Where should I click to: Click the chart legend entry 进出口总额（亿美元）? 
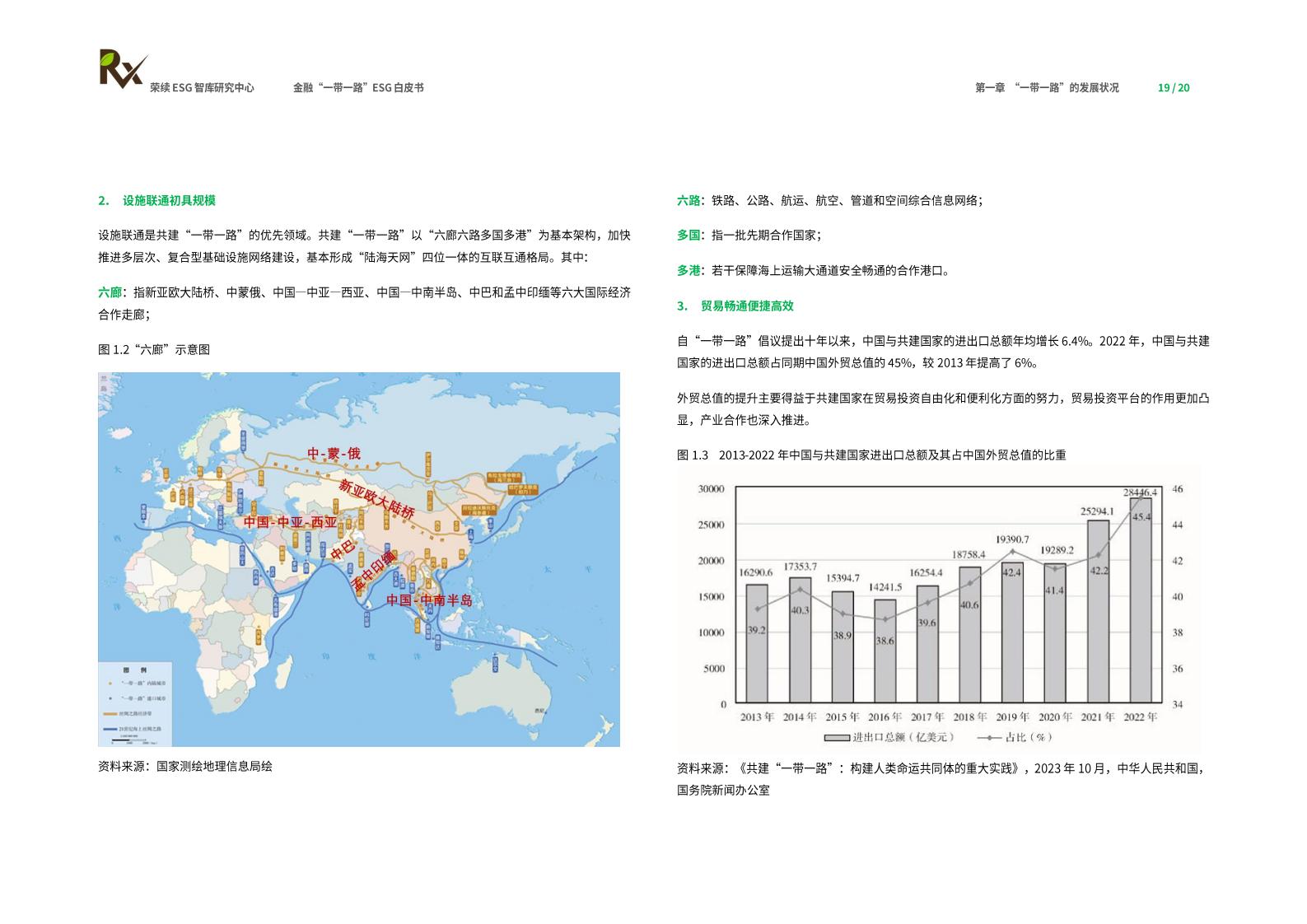click(889, 737)
